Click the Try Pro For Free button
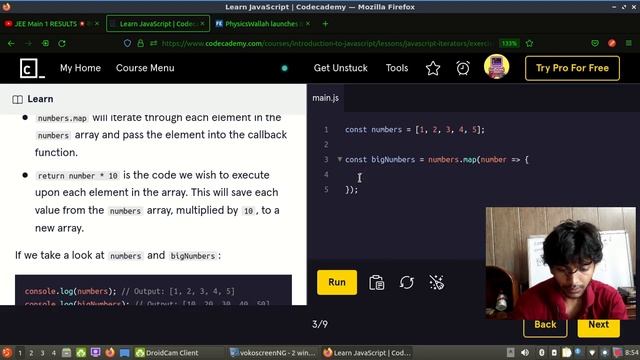This screenshot has height=360, width=640. [572, 68]
